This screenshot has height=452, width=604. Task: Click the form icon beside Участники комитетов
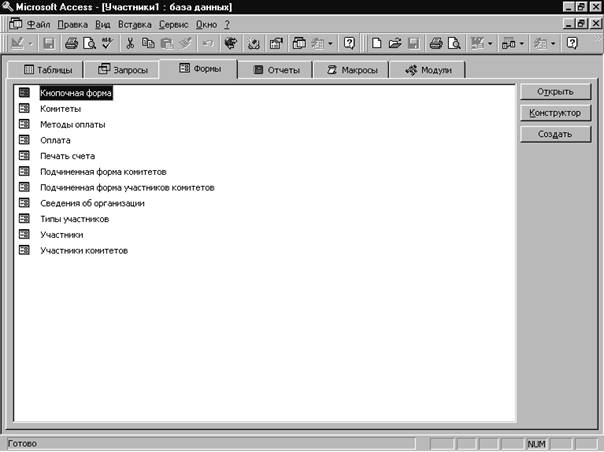tap(24, 250)
